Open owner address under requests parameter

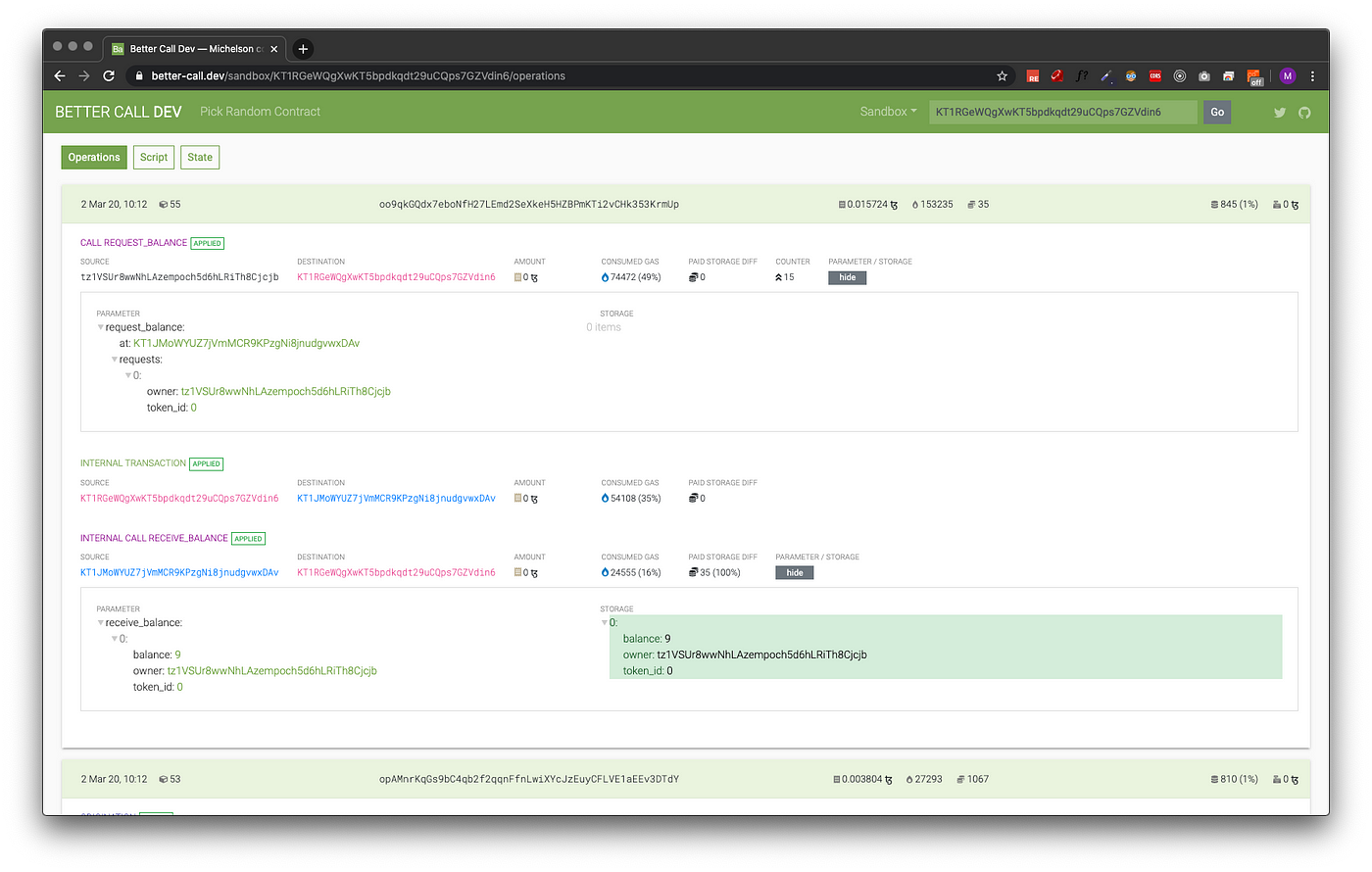click(x=285, y=392)
